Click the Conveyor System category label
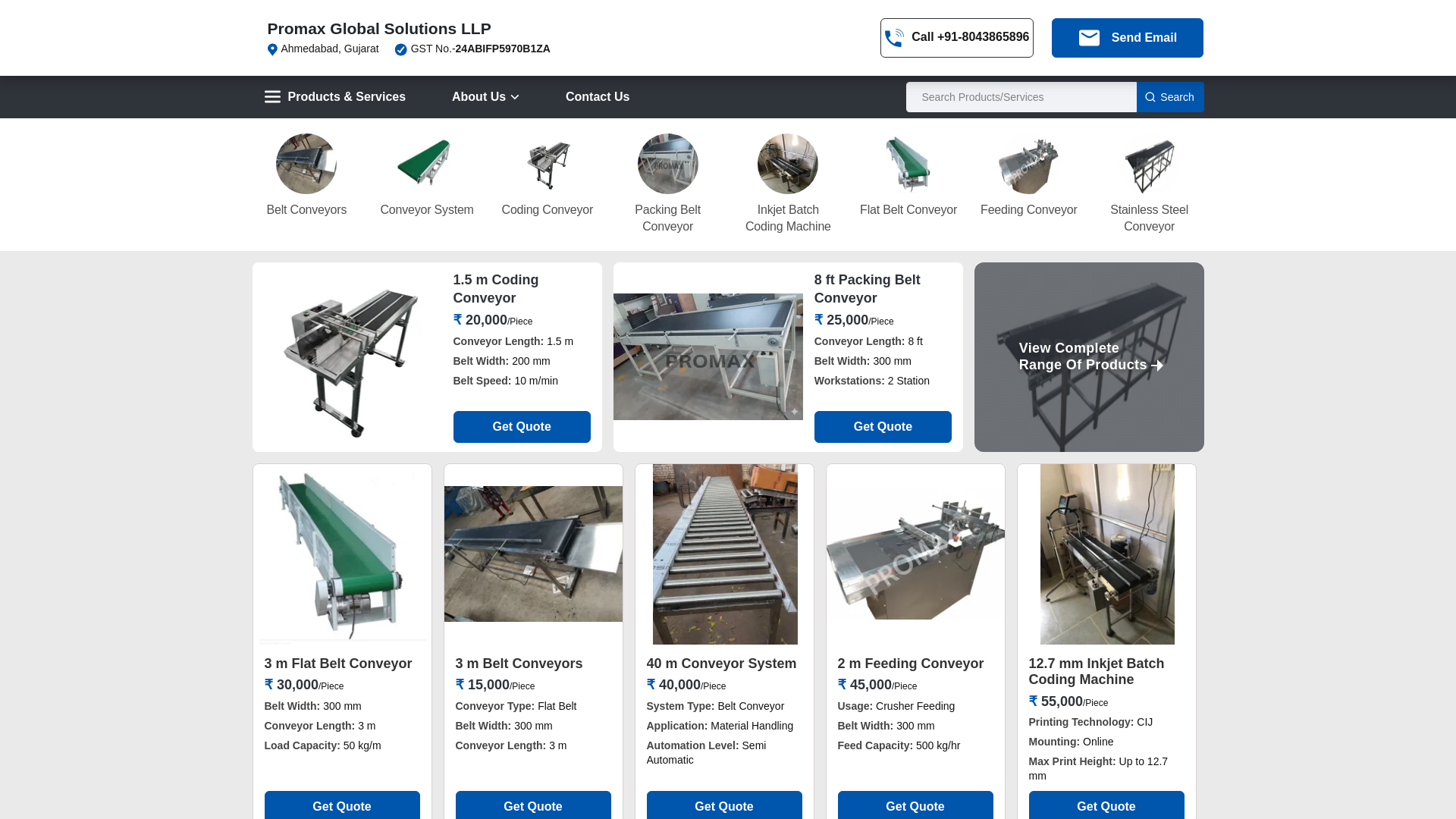 pyautogui.click(x=427, y=210)
